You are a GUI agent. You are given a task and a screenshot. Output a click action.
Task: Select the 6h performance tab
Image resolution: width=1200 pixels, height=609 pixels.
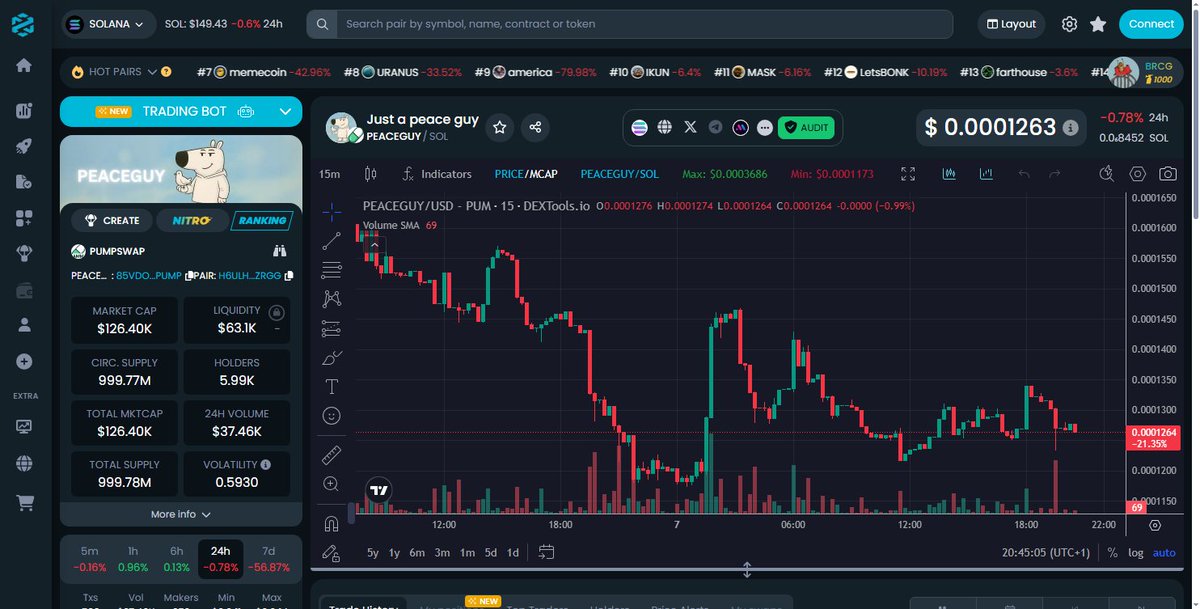point(176,558)
